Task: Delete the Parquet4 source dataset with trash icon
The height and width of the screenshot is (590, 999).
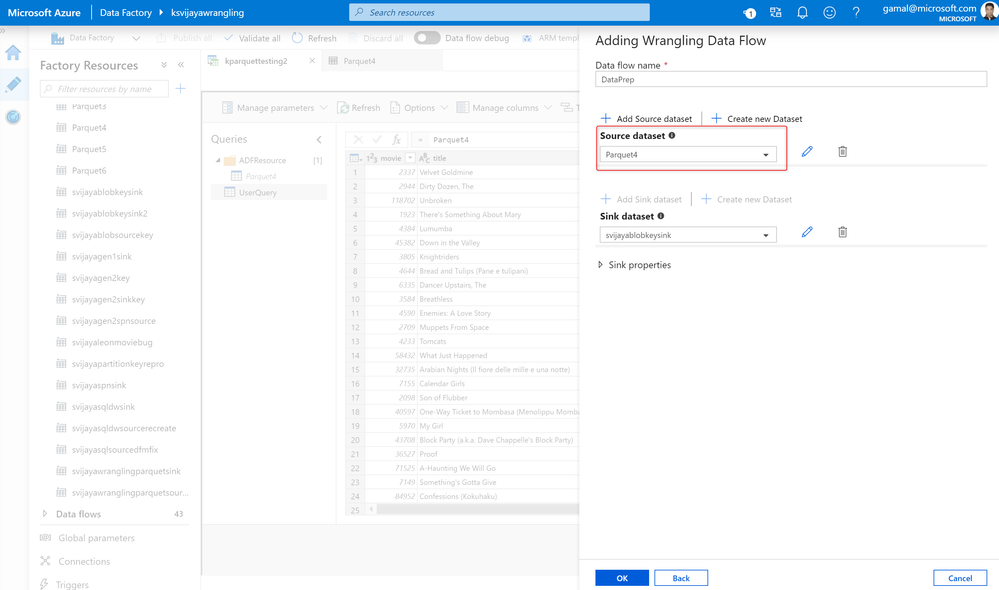Action: 842,152
